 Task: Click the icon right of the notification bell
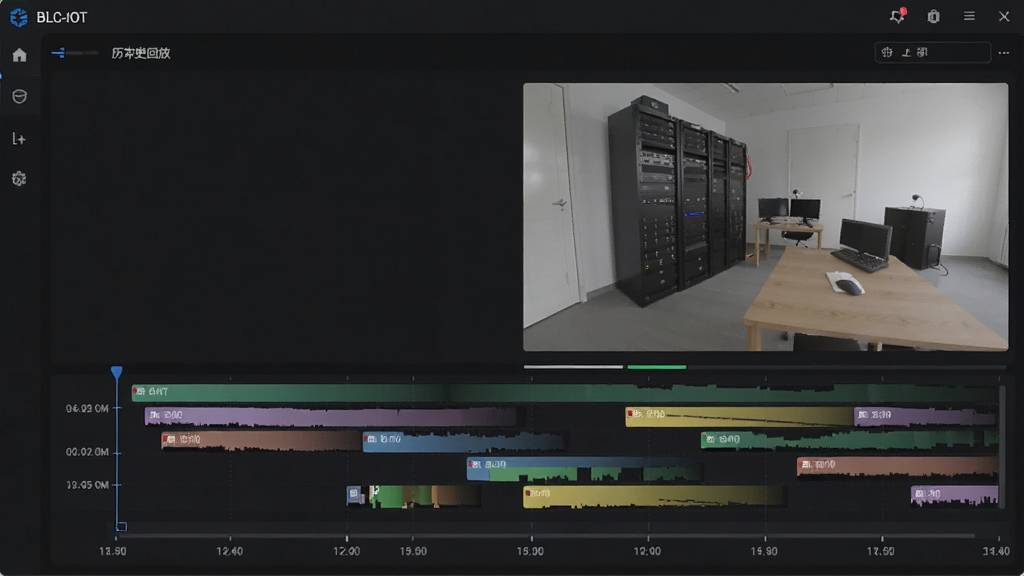(x=933, y=16)
